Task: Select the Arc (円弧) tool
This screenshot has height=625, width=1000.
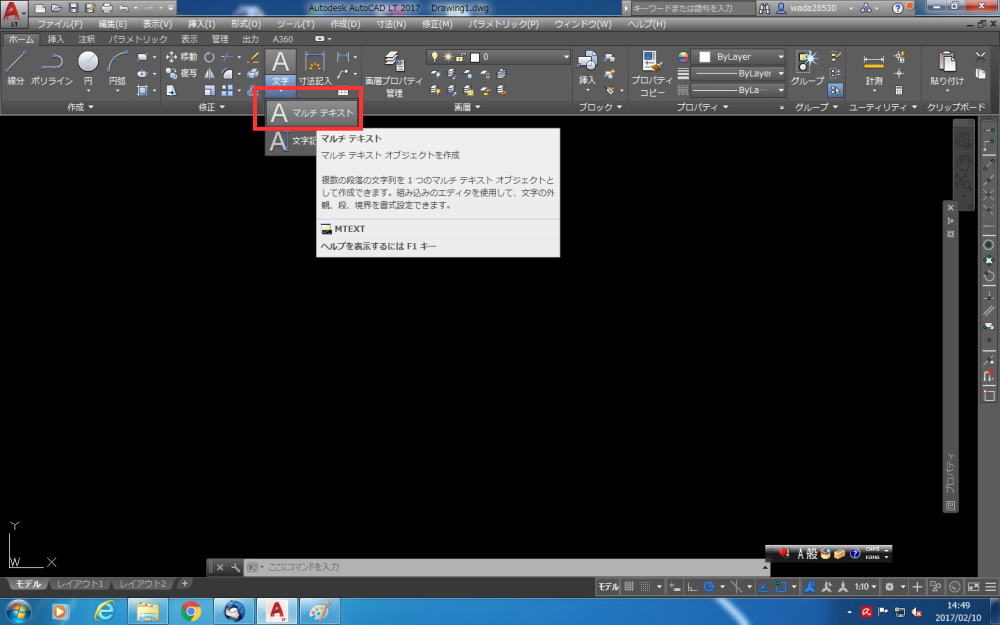Action: pos(117,68)
